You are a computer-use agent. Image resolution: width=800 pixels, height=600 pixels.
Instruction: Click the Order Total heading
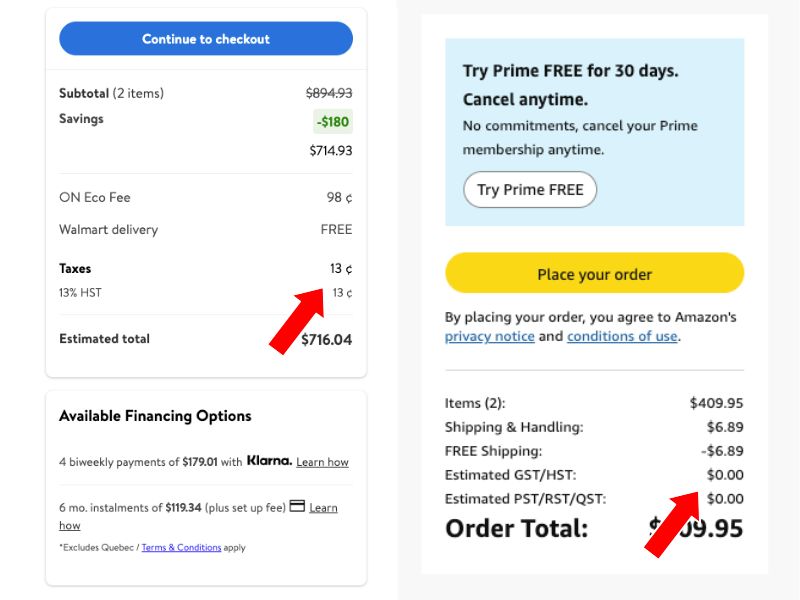(x=516, y=528)
